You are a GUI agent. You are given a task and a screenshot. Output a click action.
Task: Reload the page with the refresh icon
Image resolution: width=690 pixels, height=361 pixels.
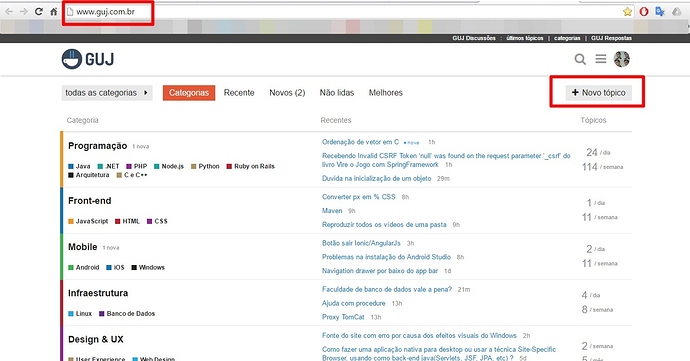pyautogui.click(x=39, y=11)
